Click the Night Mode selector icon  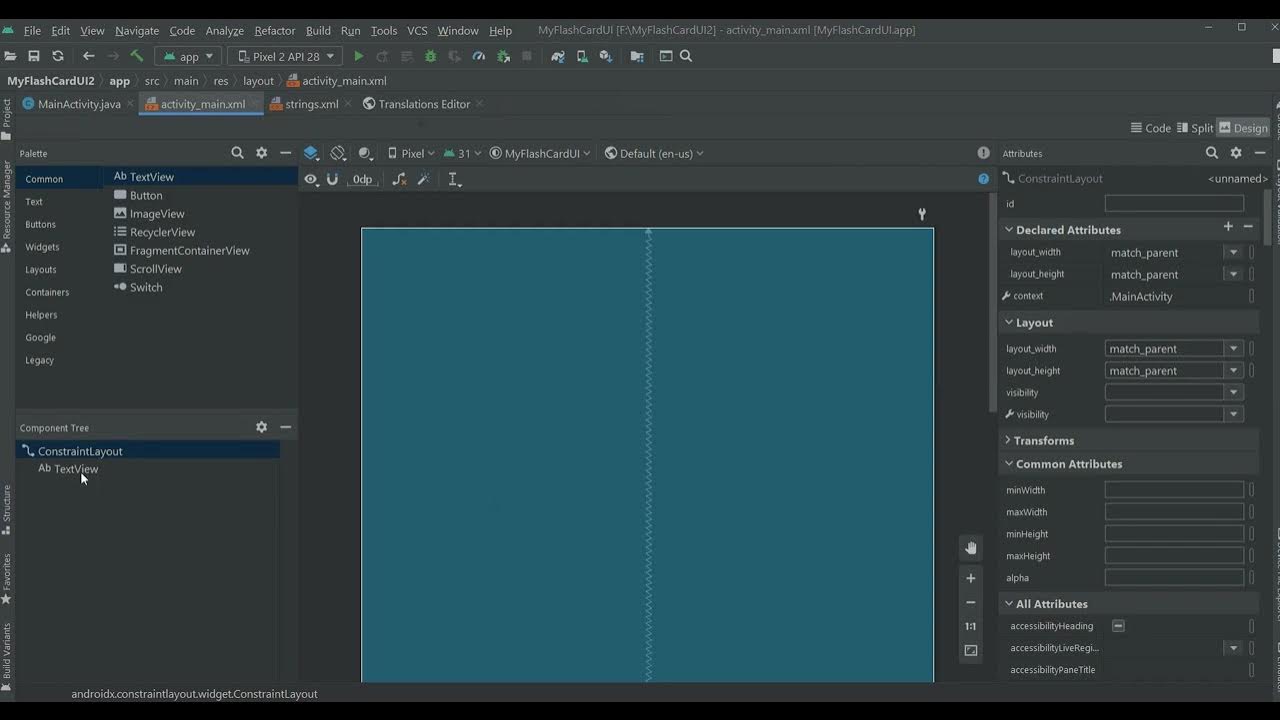(x=365, y=153)
